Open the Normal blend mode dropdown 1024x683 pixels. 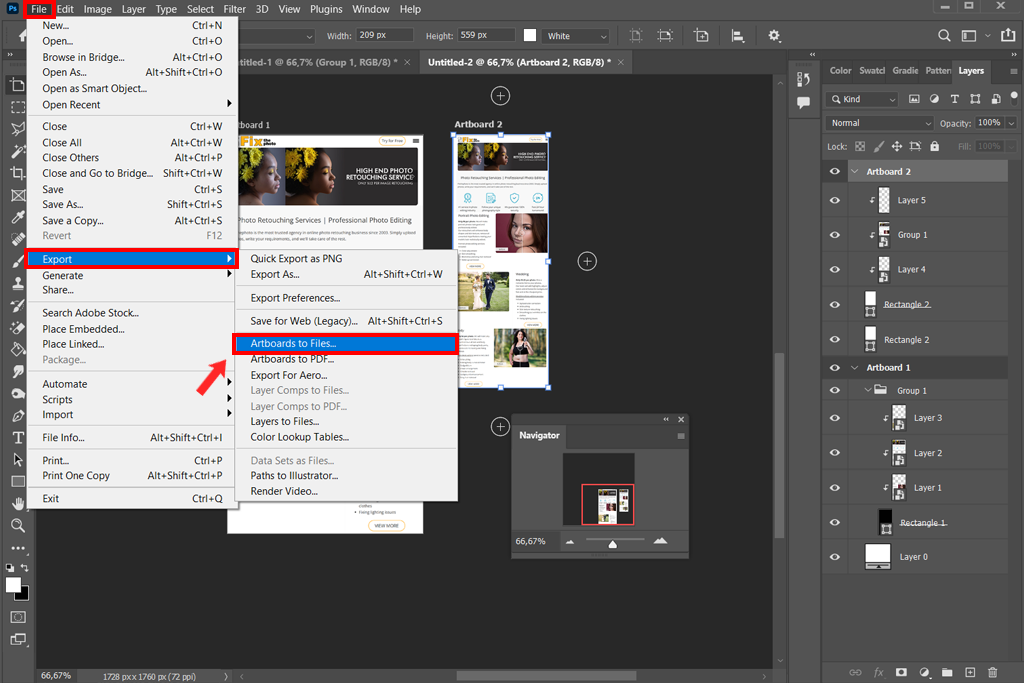(879, 123)
